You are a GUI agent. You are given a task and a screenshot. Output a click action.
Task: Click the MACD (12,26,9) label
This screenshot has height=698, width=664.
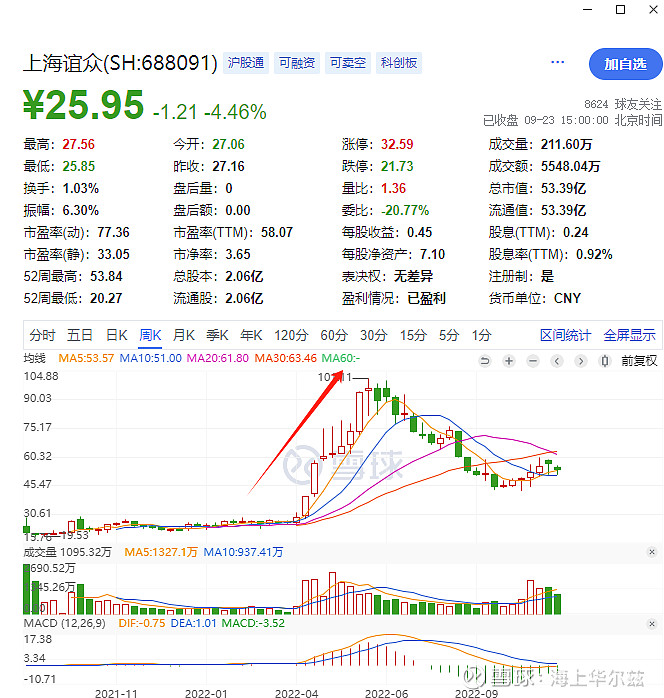point(65,623)
